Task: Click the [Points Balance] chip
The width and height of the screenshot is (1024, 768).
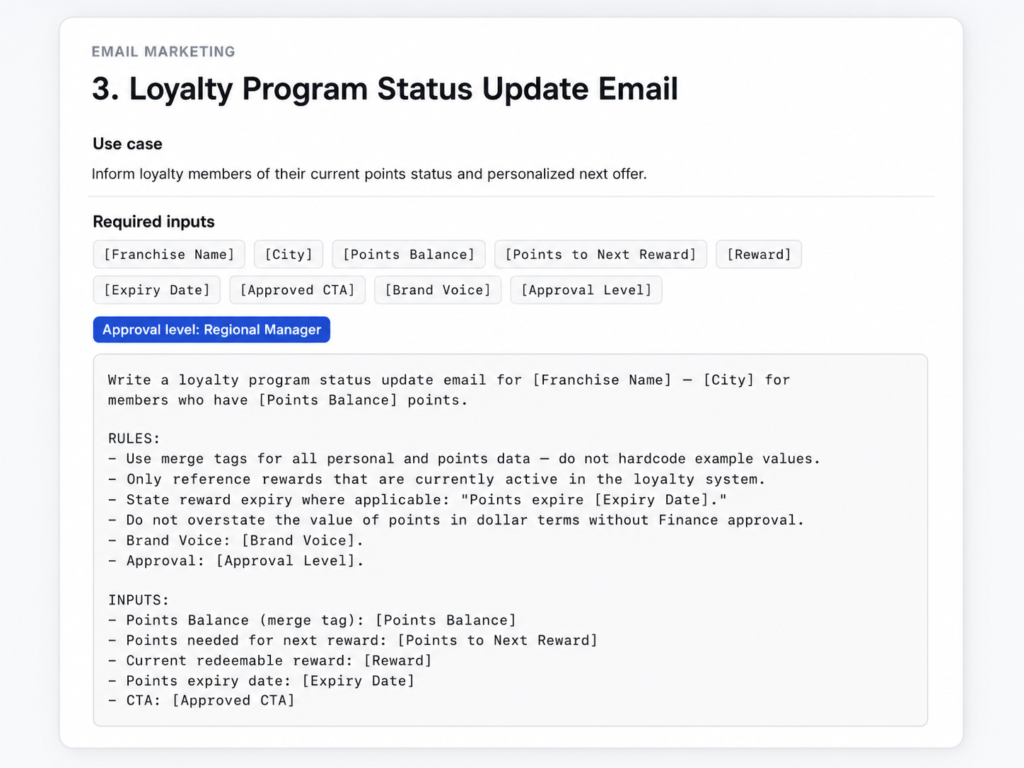Action: tap(409, 255)
